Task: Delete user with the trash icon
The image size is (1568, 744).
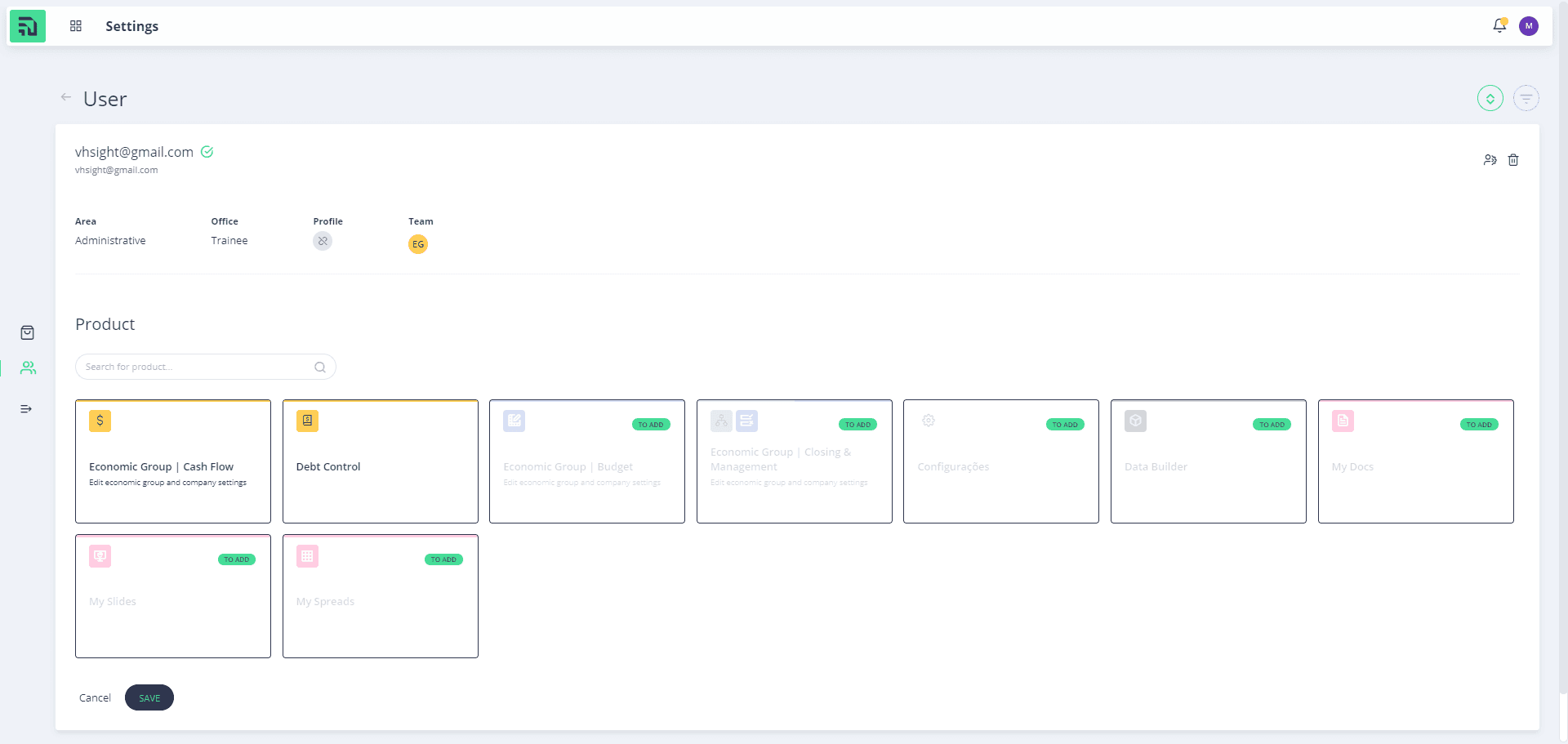Action: click(1513, 160)
